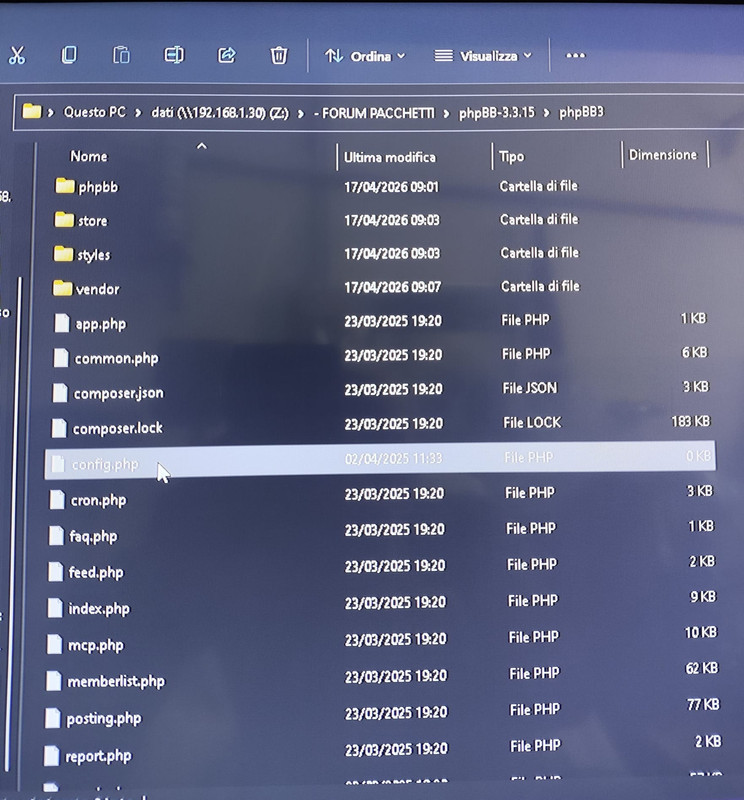Image resolution: width=744 pixels, height=800 pixels.
Task: Open the Ordina sort dropdown
Action: tap(365, 56)
